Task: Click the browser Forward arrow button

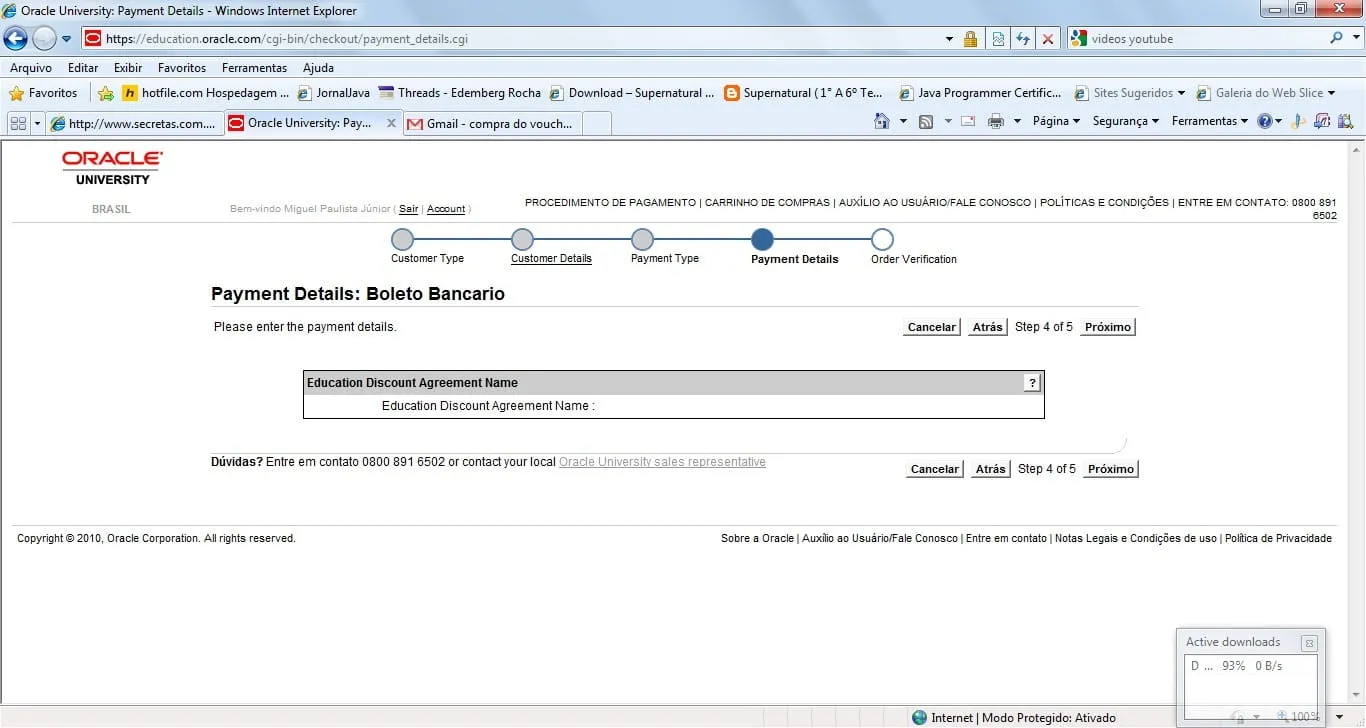Action: pyautogui.click(x=44, y=39)
